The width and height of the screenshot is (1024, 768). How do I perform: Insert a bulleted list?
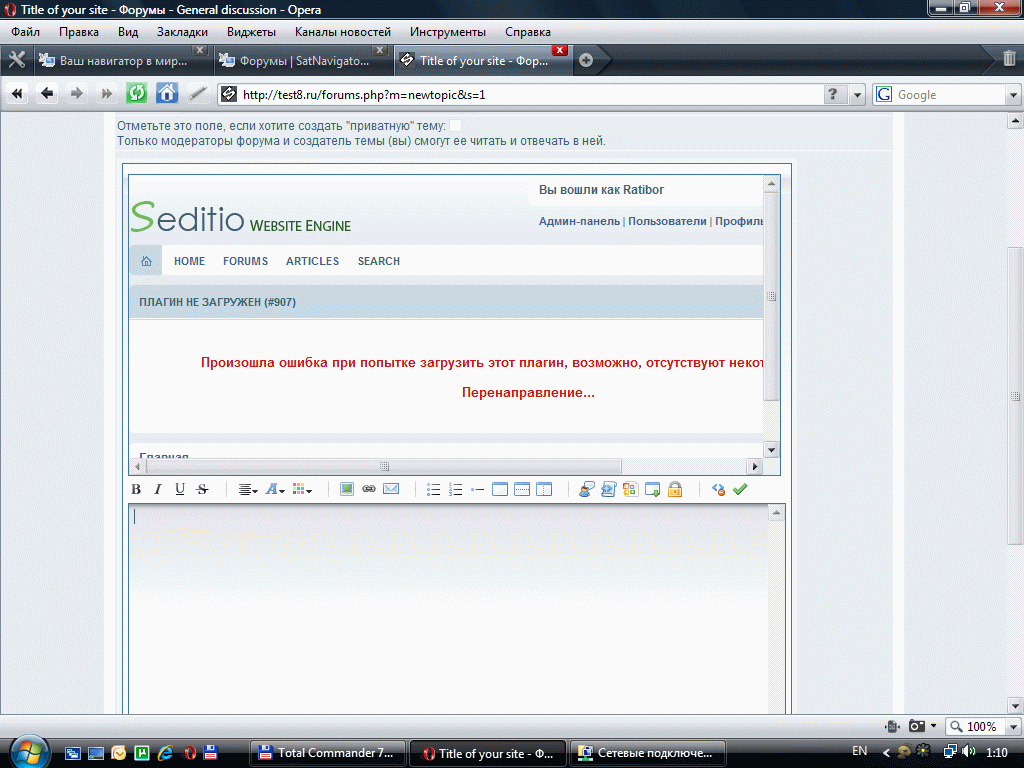434,489
